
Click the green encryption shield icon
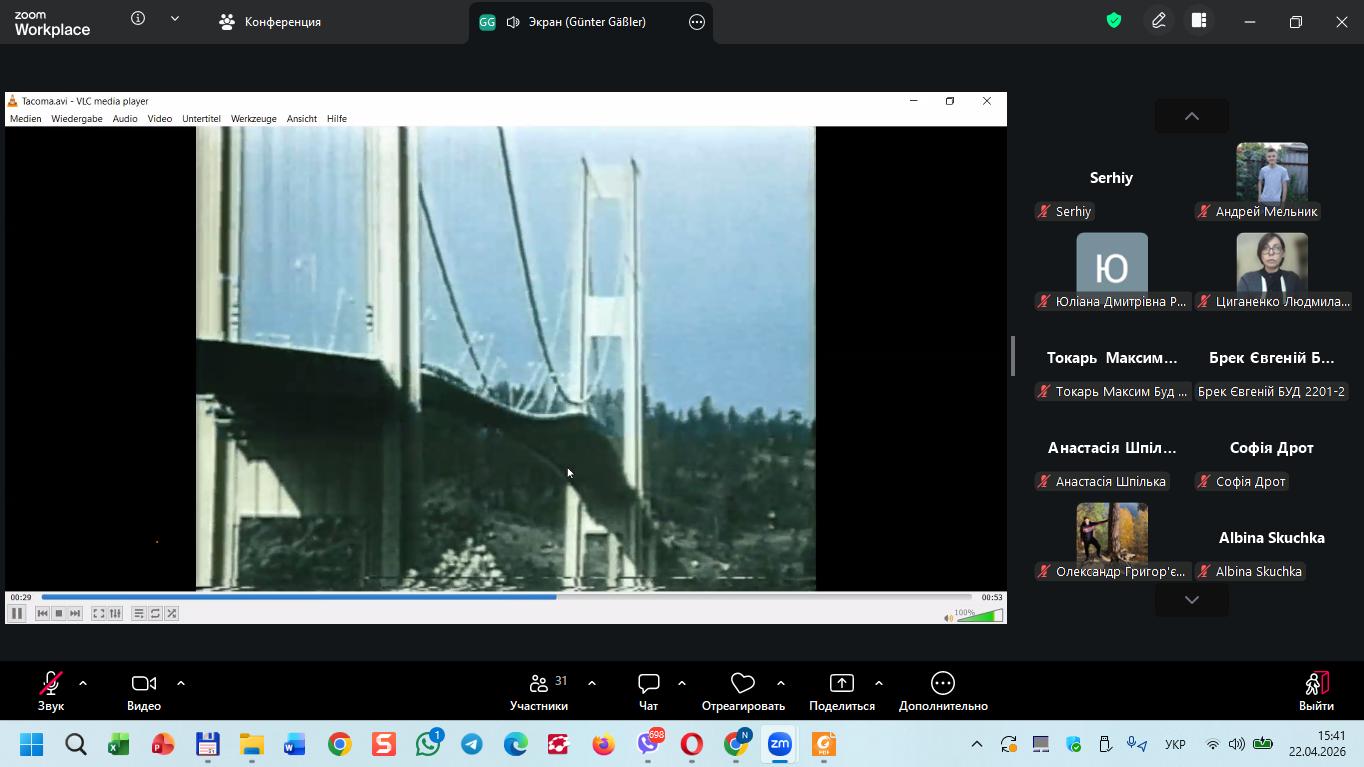(1113, 21)
